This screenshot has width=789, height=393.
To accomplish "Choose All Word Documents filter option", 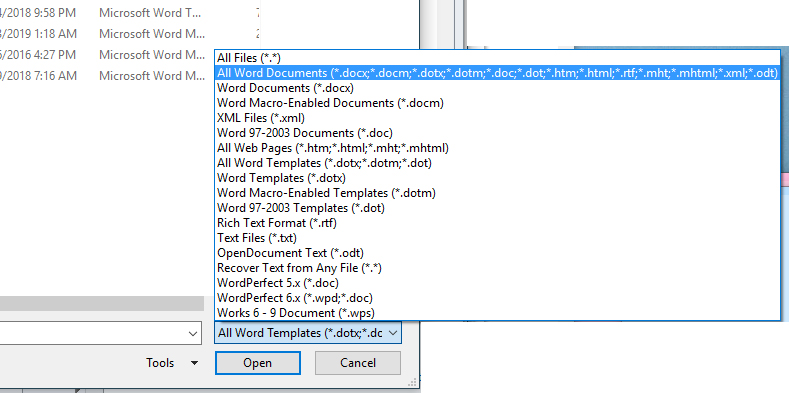I will pos(497,73).
